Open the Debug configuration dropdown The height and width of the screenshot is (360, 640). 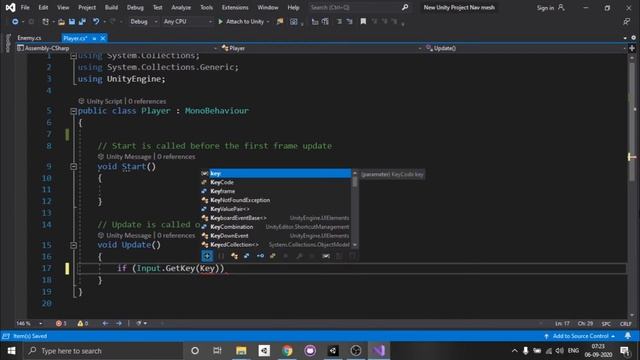(x=144, y=22)
